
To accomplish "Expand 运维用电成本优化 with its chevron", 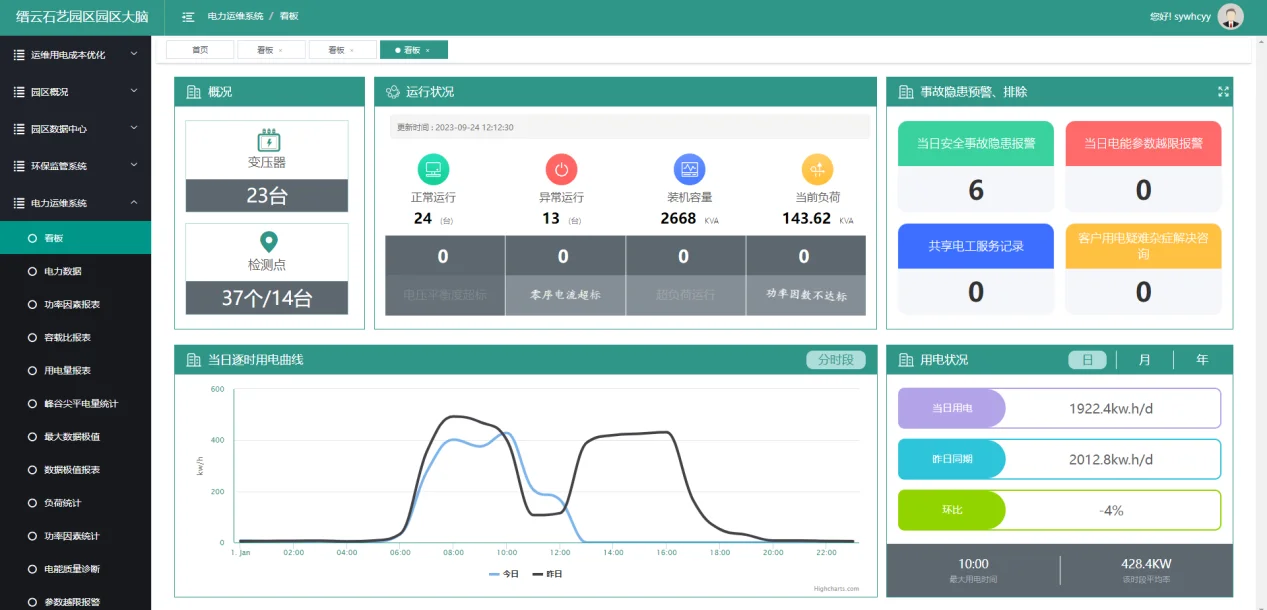I will [134, 54].
